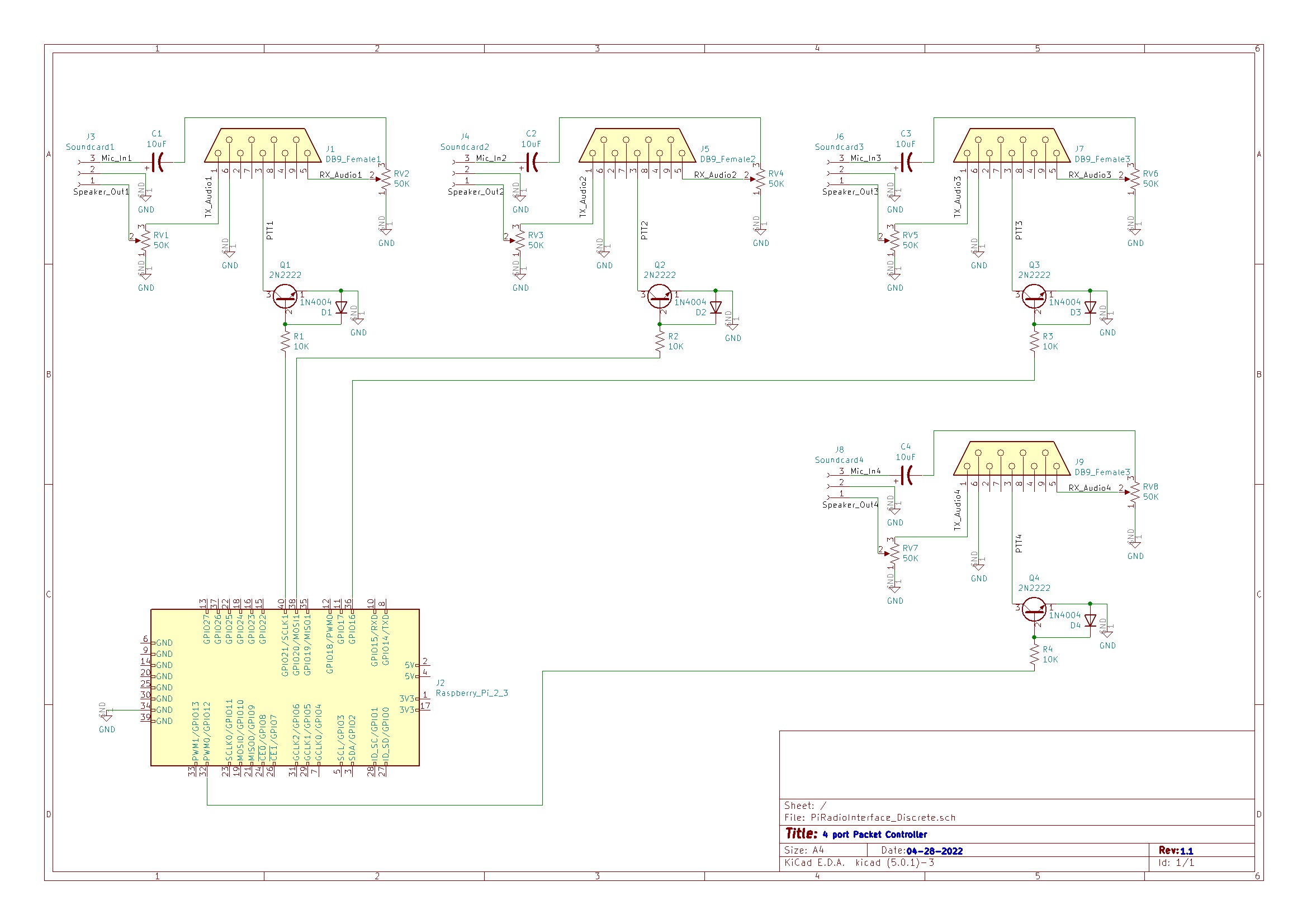Viewport: 1307px width, 924px height.
Task: Select the R4 10K resistor symbol
Action: tap(1034, 654)
